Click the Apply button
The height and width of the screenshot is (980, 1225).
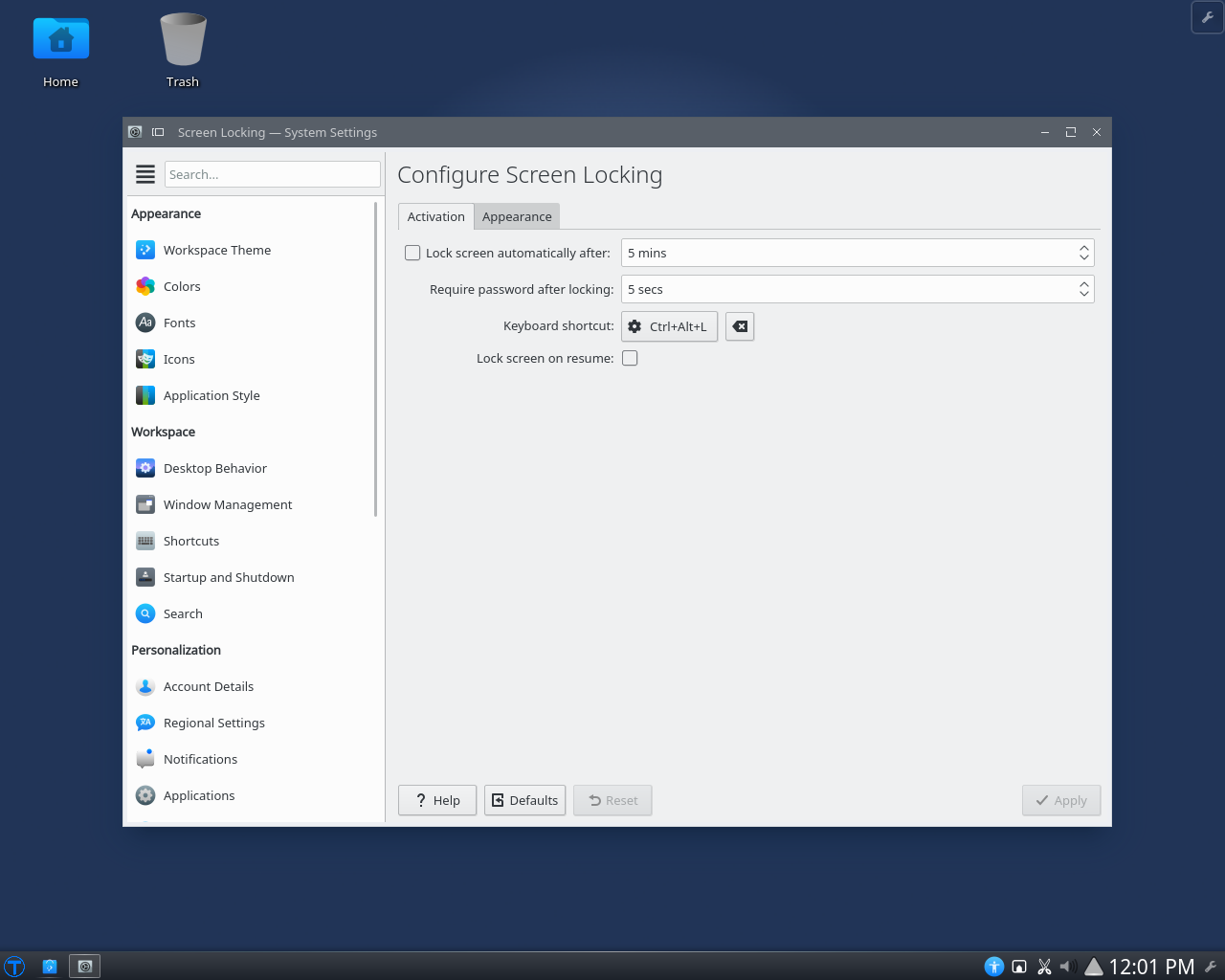(x=1061, y=800)
